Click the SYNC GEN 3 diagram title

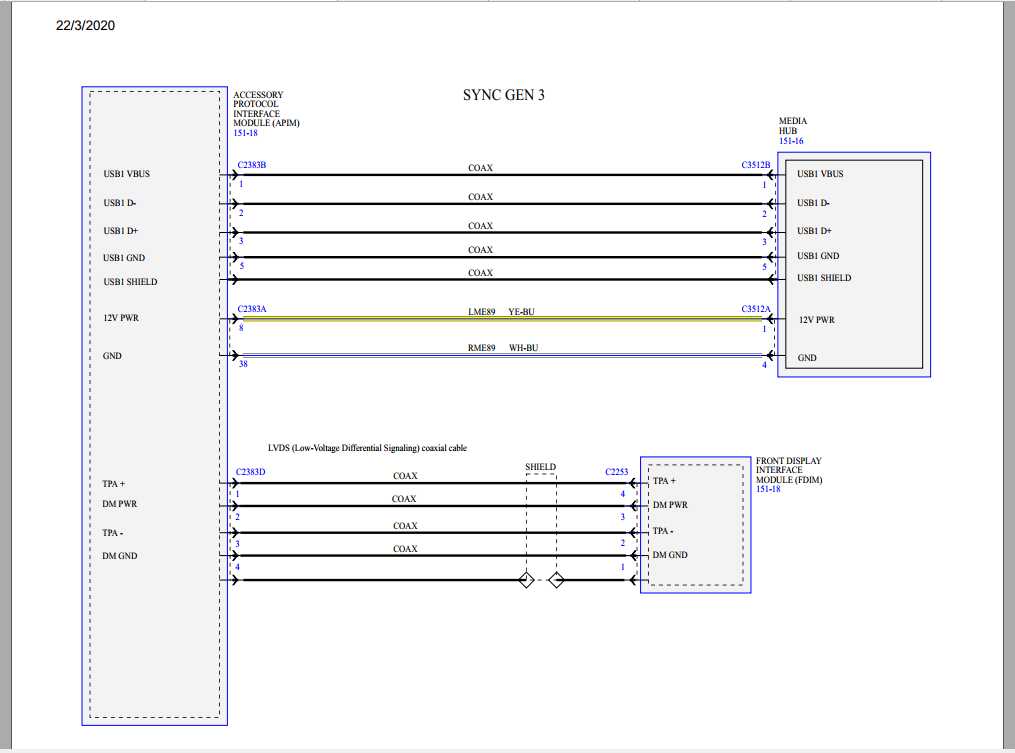point(504,95)
